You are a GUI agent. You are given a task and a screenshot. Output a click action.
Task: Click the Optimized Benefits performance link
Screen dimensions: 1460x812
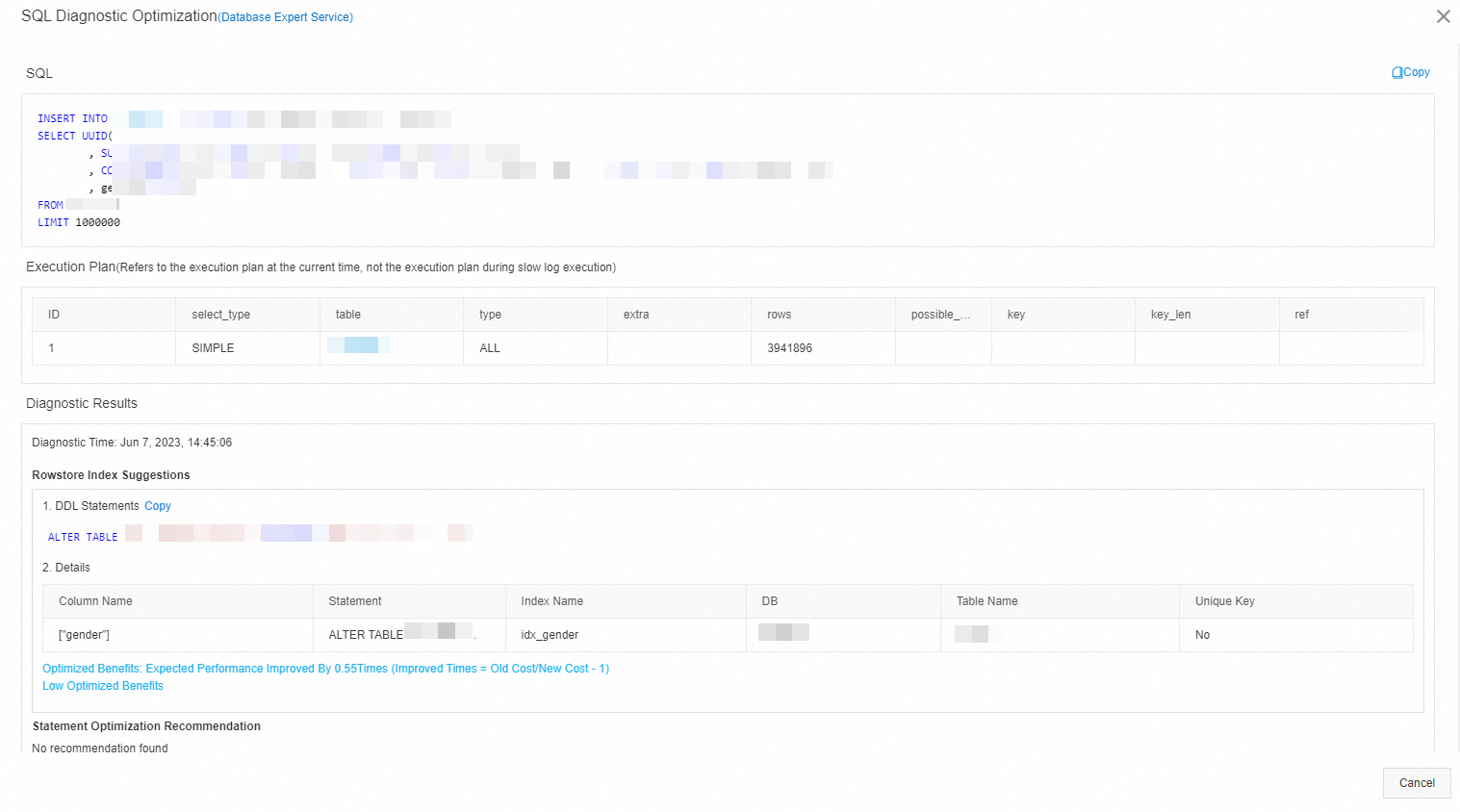point(325,669)
